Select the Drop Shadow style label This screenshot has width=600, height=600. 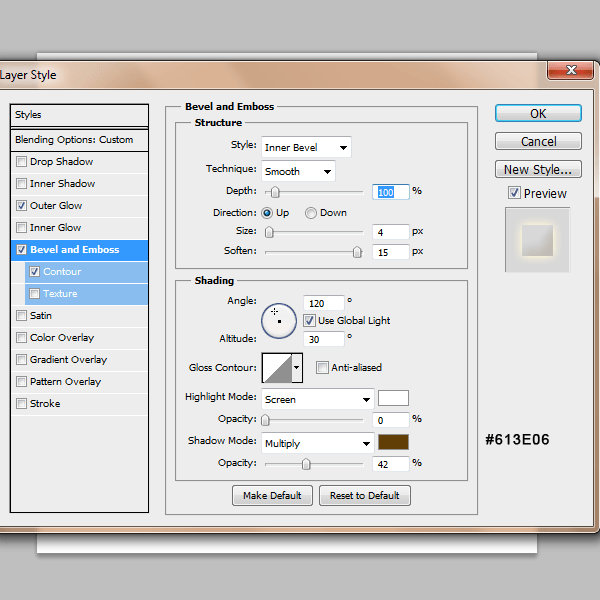click(62, 162)
